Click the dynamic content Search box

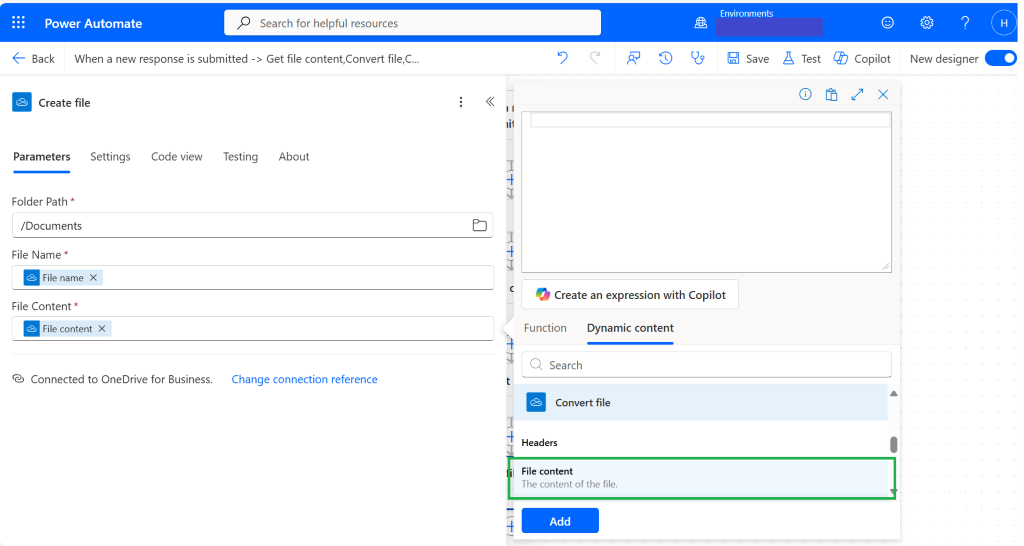[x=706, y=364]
